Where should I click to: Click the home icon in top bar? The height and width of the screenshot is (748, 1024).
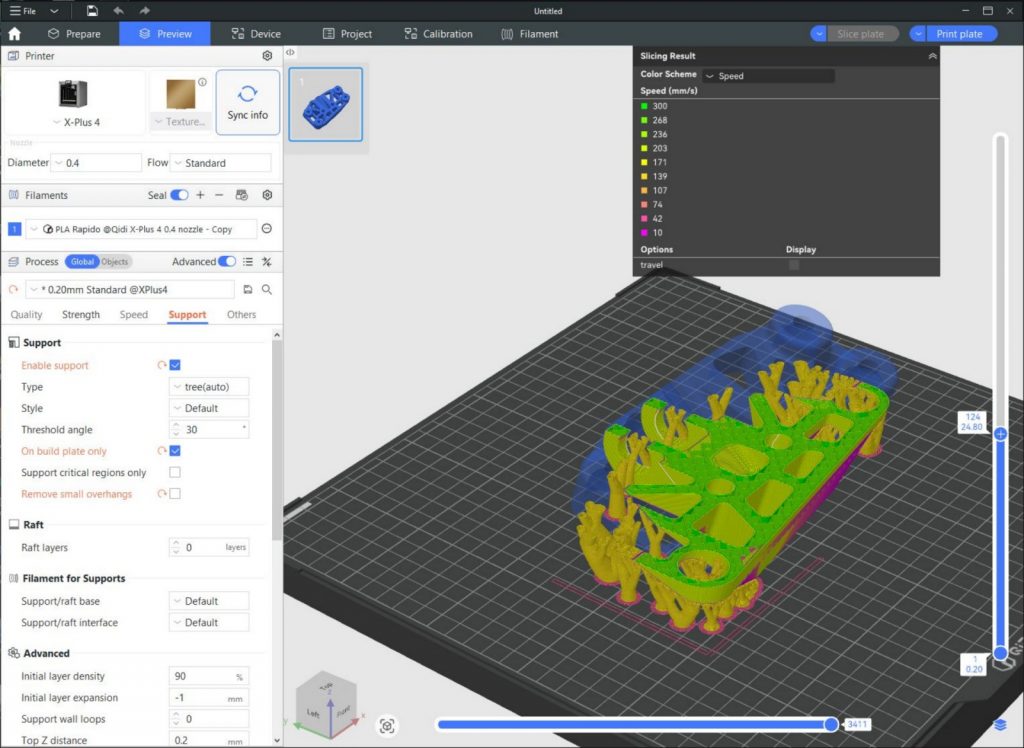14,34
